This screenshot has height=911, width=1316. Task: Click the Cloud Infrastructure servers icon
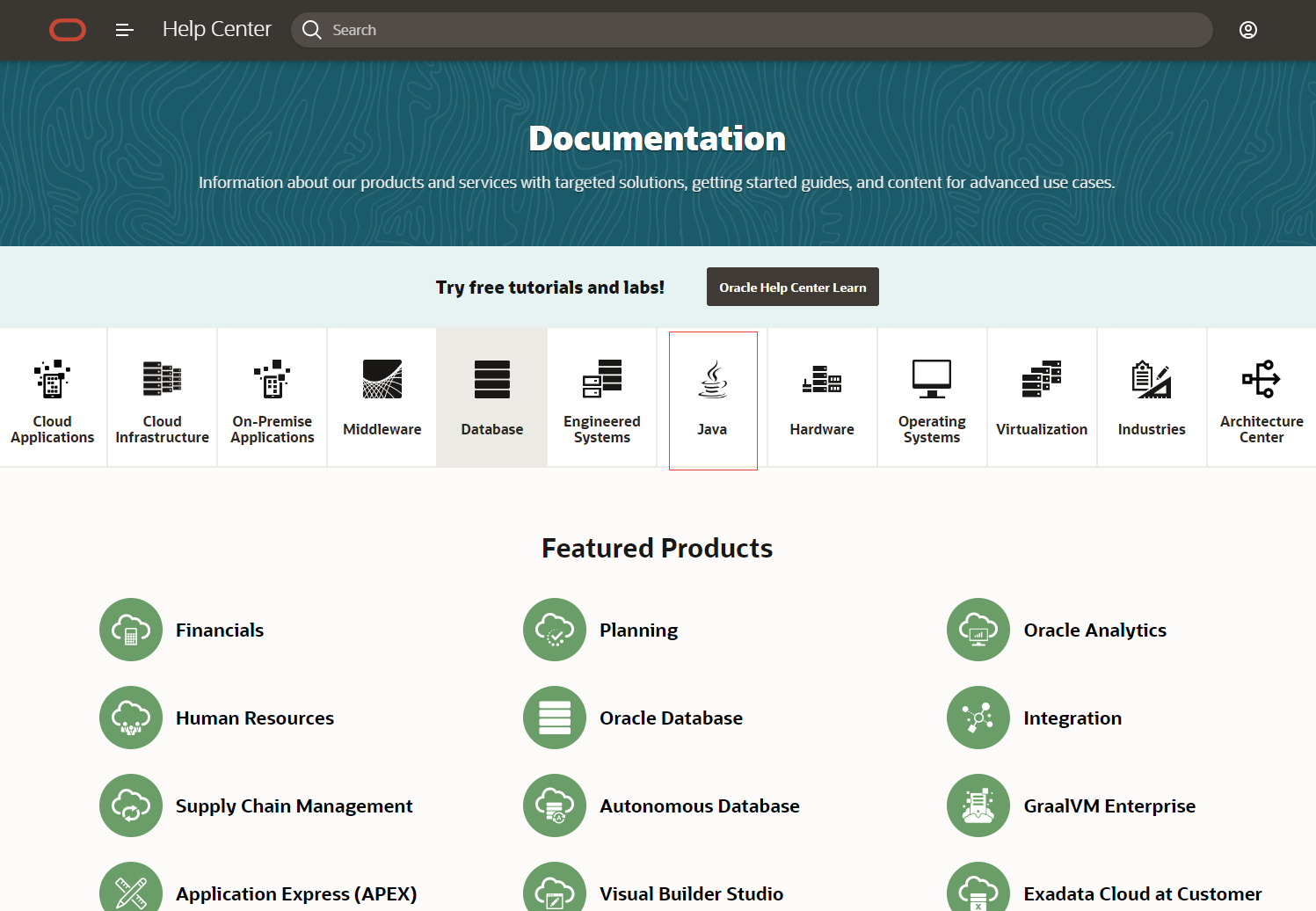click(x=163, y=379)
